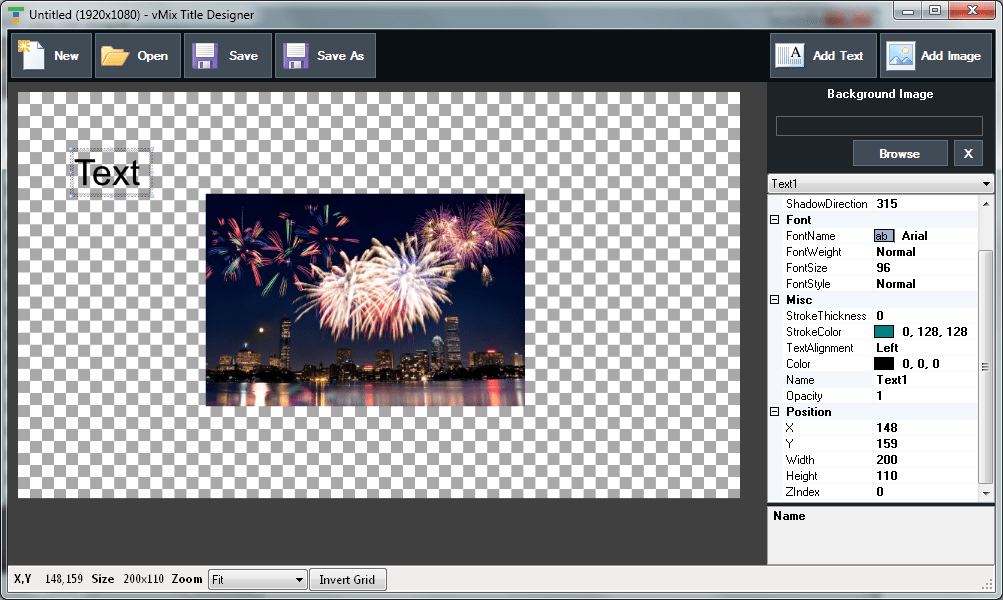The height and width of the screenshot is (600, 1003).
Task: Open an existing title project
Action: coord(137,55)
